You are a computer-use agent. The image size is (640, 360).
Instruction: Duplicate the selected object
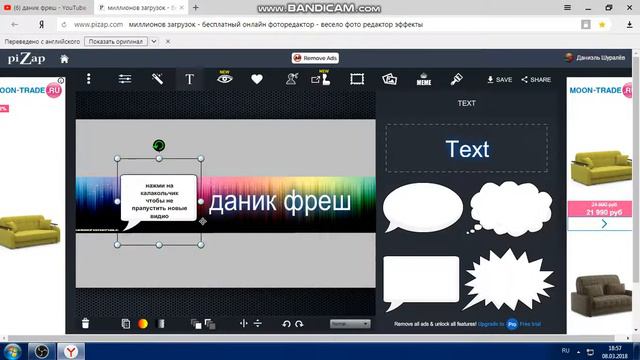[126, 324]
